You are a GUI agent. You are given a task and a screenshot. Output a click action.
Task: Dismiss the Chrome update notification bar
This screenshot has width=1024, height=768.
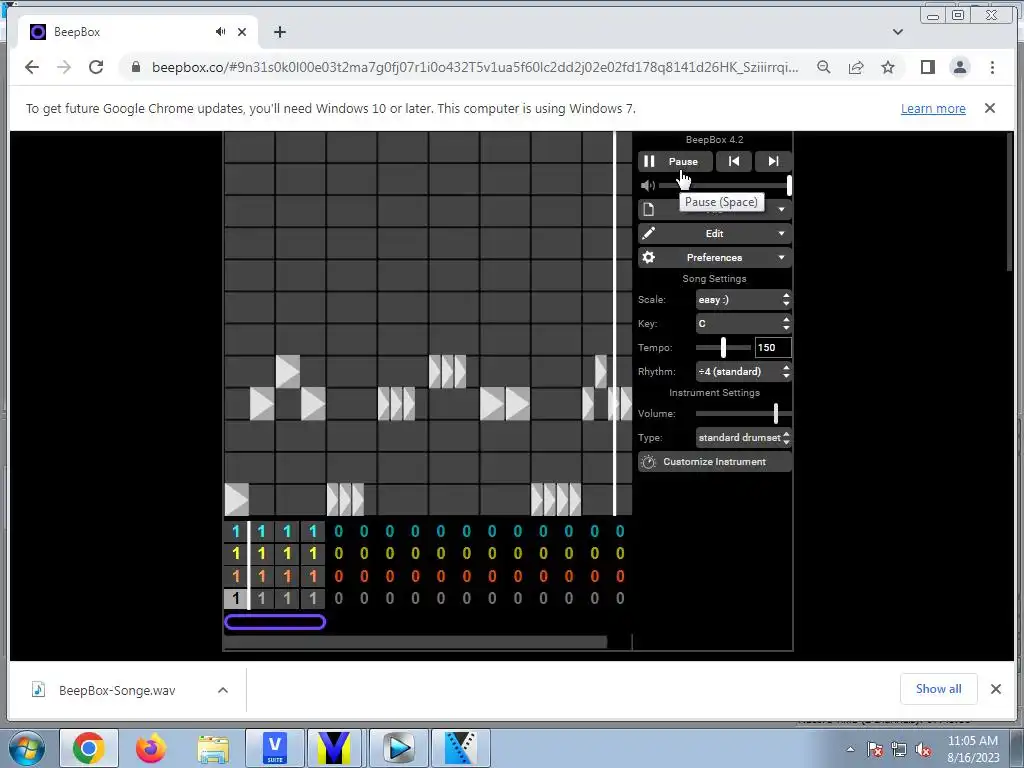990,108
